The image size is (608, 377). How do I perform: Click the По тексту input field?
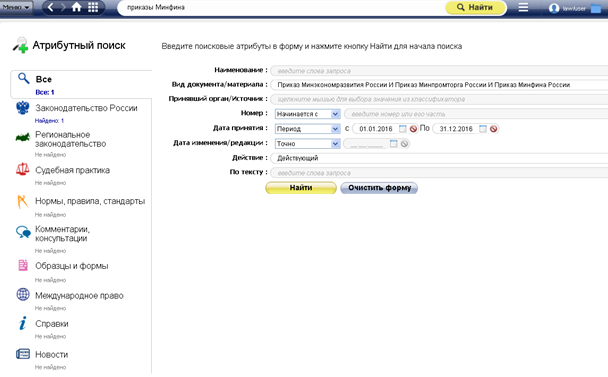pyautogui.click(x=439, y=173)
